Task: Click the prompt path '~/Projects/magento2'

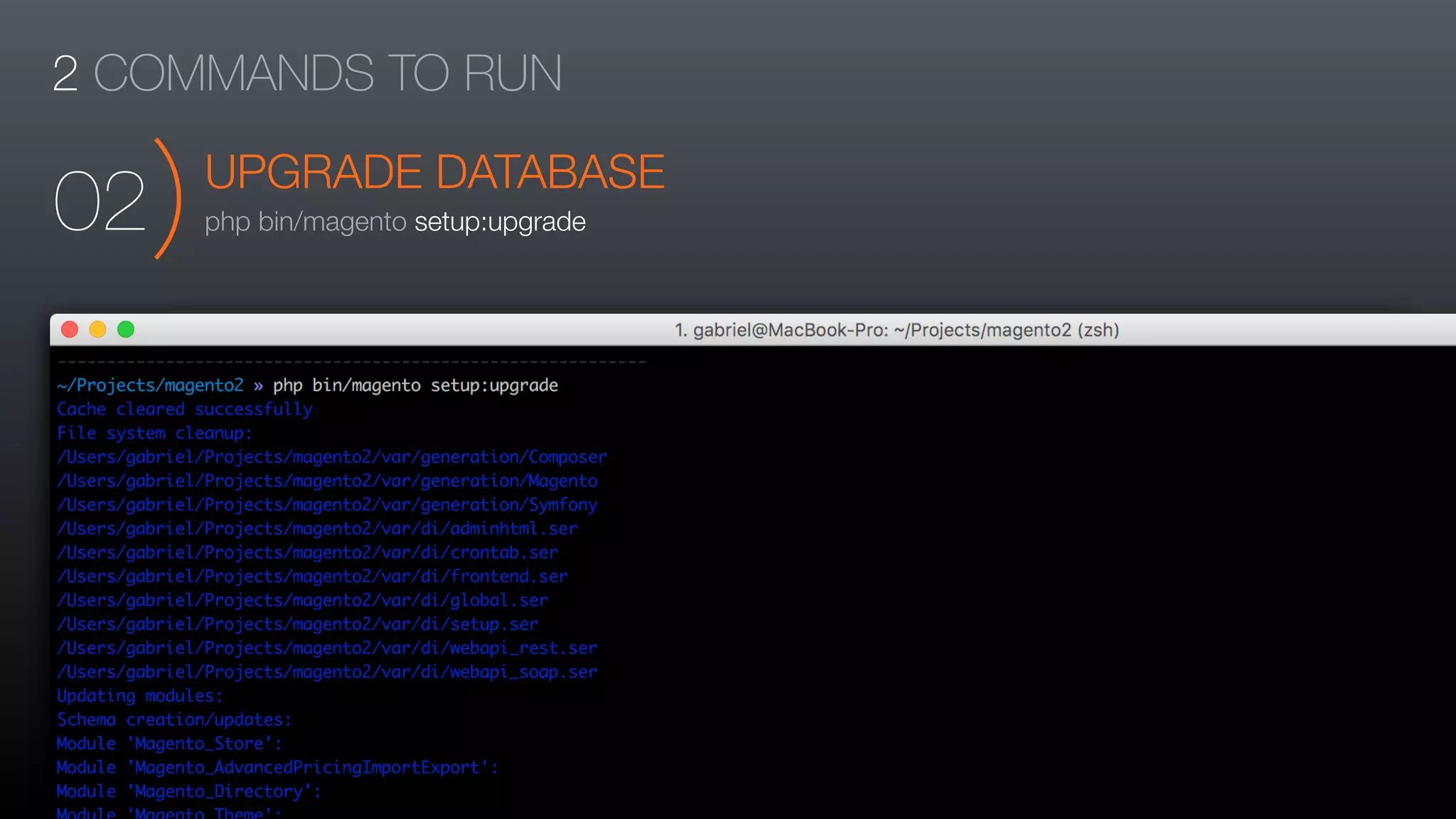Action: click(151, 385)
